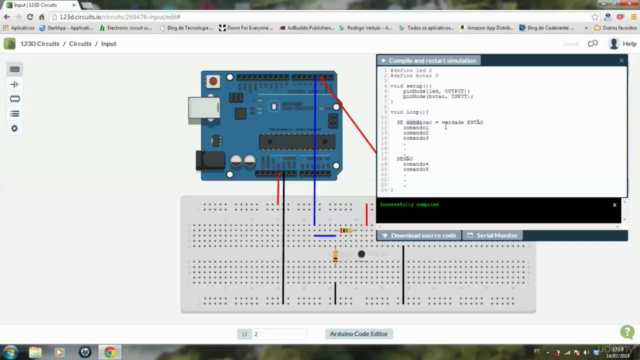Open the bill of materials list icon
The width and height of the screenshot is (640, 360).
tap(15, 113)
